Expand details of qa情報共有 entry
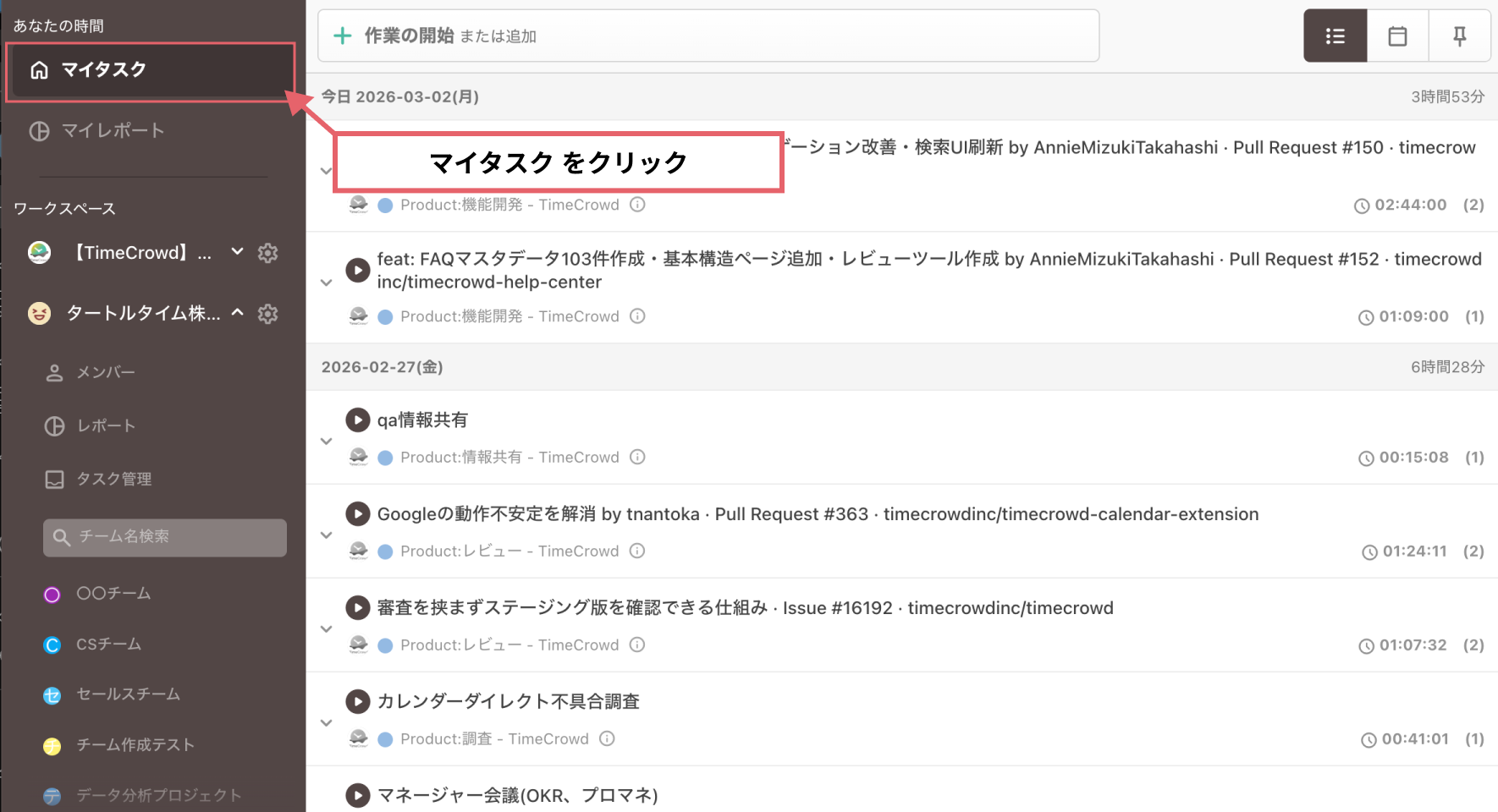Viewport: 1498px width, 812px height. pyautogui.click(x=327, y=441)
